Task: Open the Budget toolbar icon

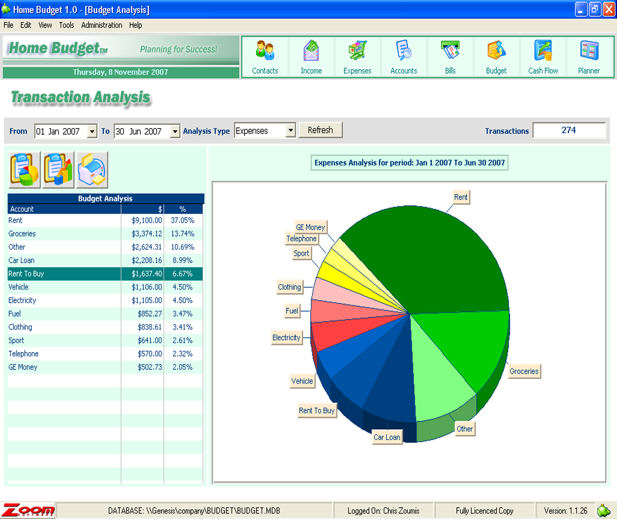Action: [x=496, y=57]
